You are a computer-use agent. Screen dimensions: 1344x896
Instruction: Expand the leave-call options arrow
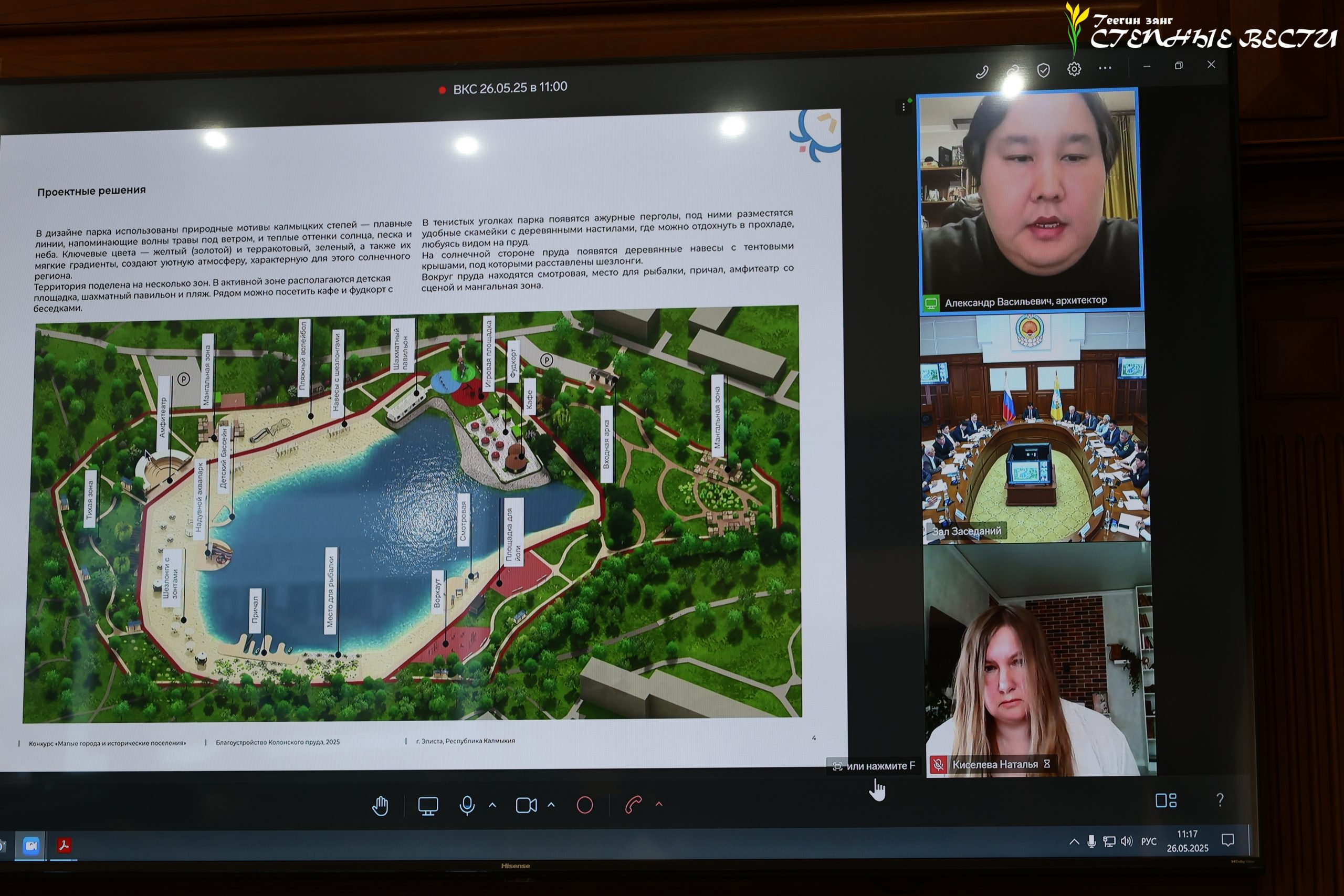(659, 804)
